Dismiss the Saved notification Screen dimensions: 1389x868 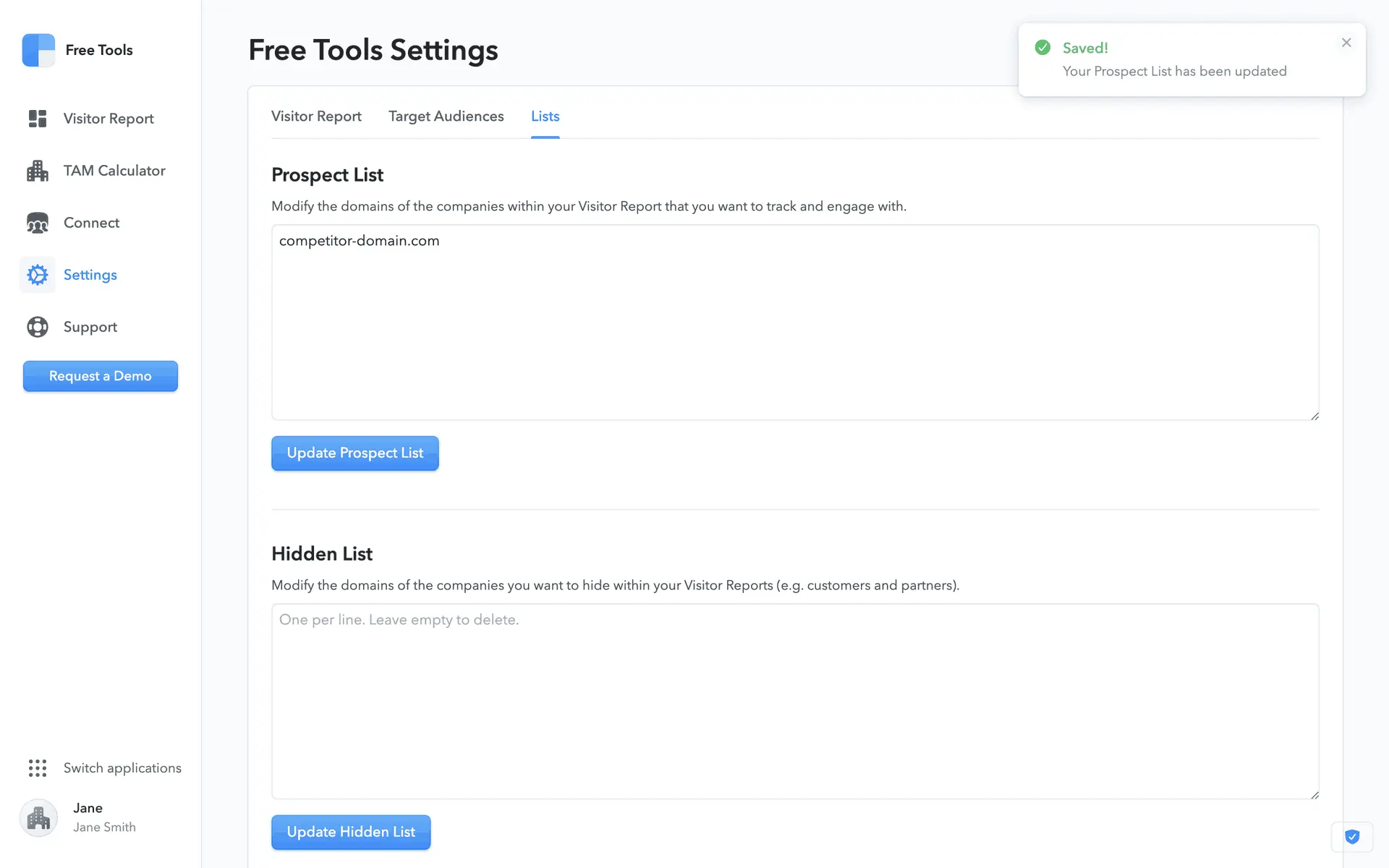click(x=1346, y=43)
